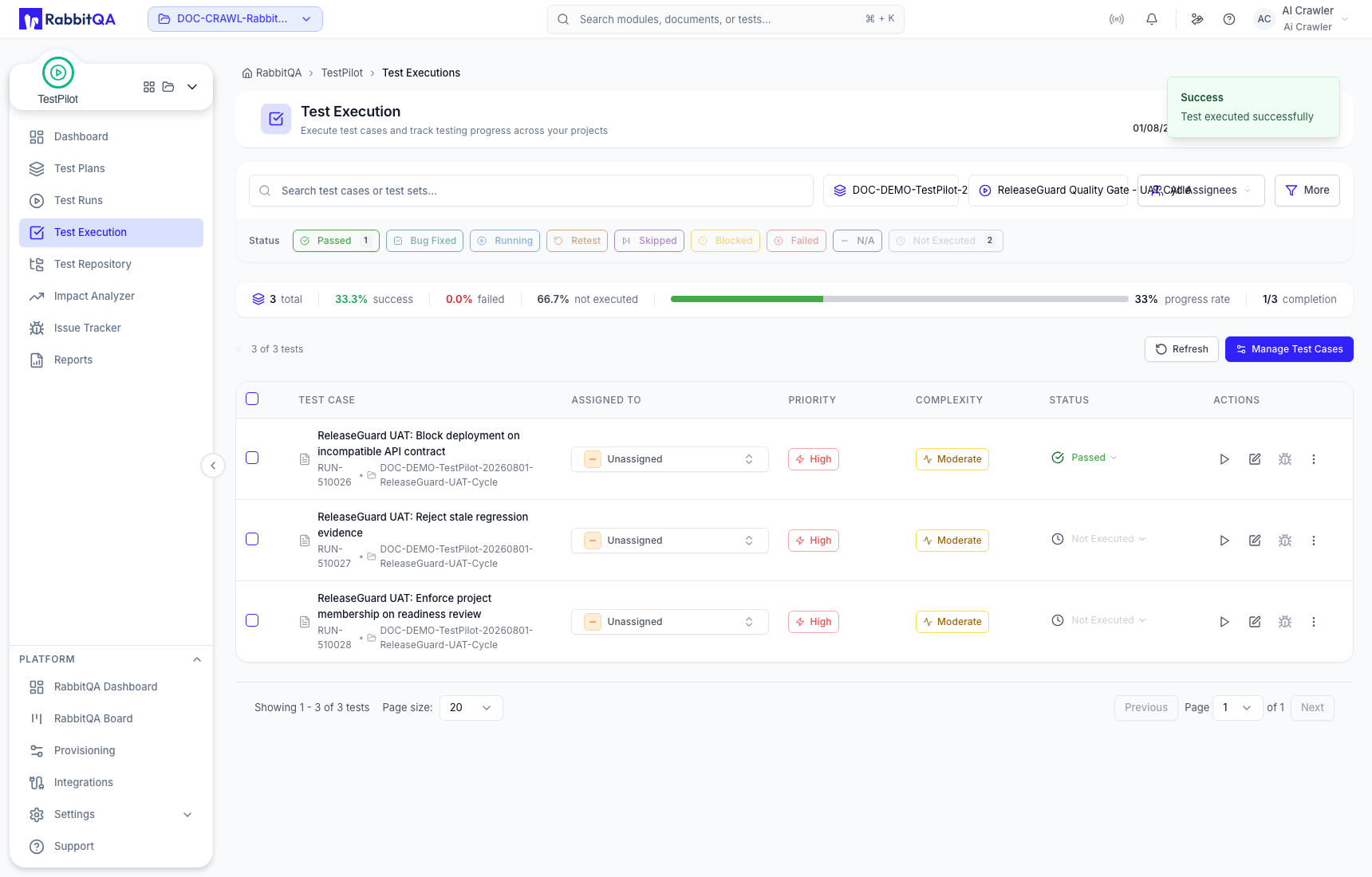Image resolution: width=1372 pixels, height=877 pixels.
Task: Show only Failed tests
Action: tap(796, 241)
